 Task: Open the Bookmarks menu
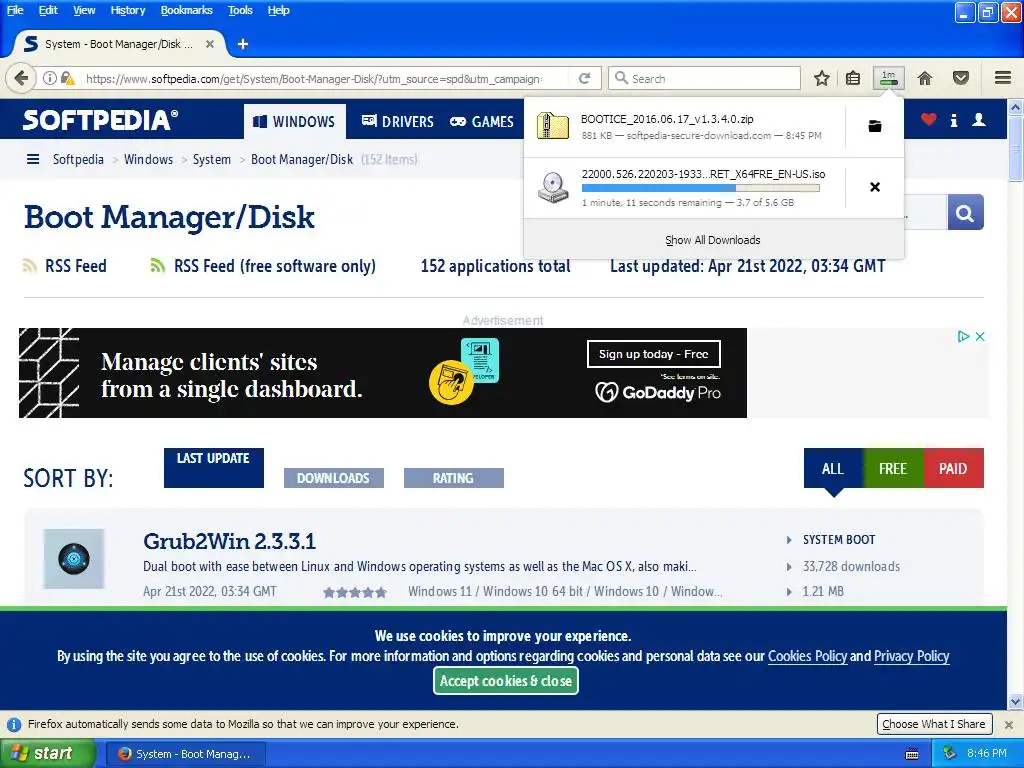[x=186, y=10]
